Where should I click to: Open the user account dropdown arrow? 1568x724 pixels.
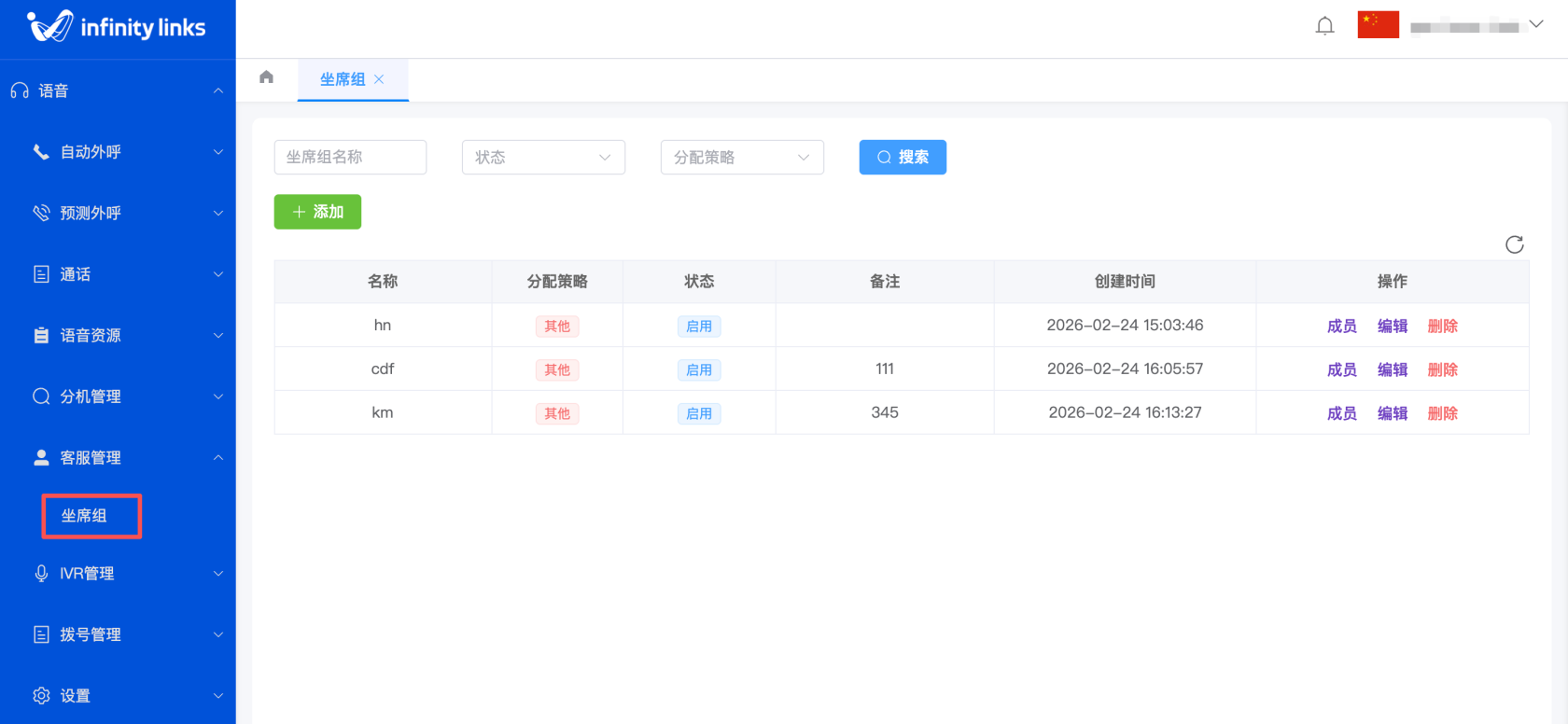point(1535,25)
